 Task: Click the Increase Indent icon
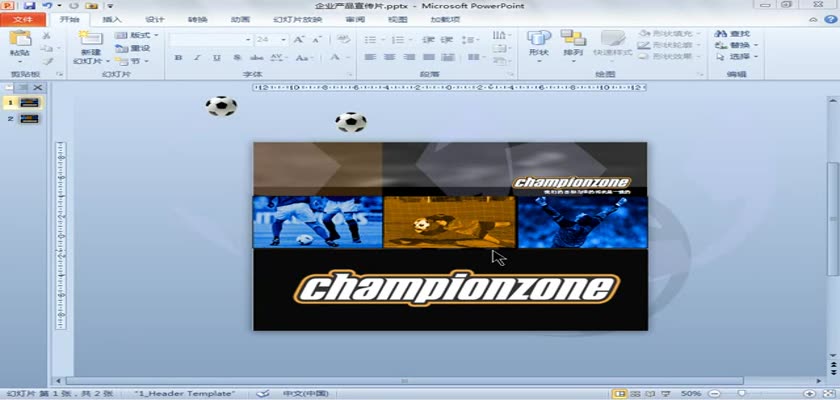(447, 40)
